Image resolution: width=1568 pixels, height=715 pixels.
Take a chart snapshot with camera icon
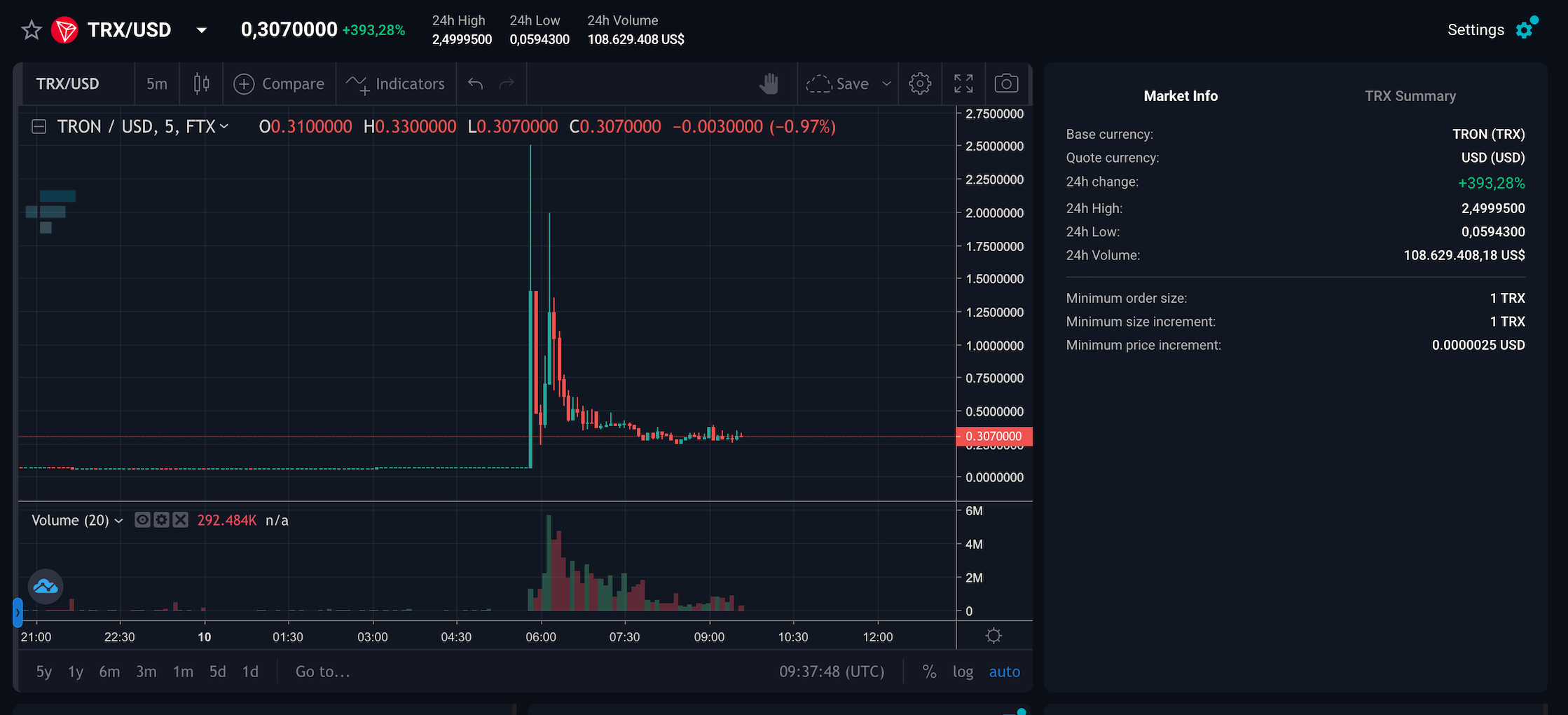[1006, 83]
